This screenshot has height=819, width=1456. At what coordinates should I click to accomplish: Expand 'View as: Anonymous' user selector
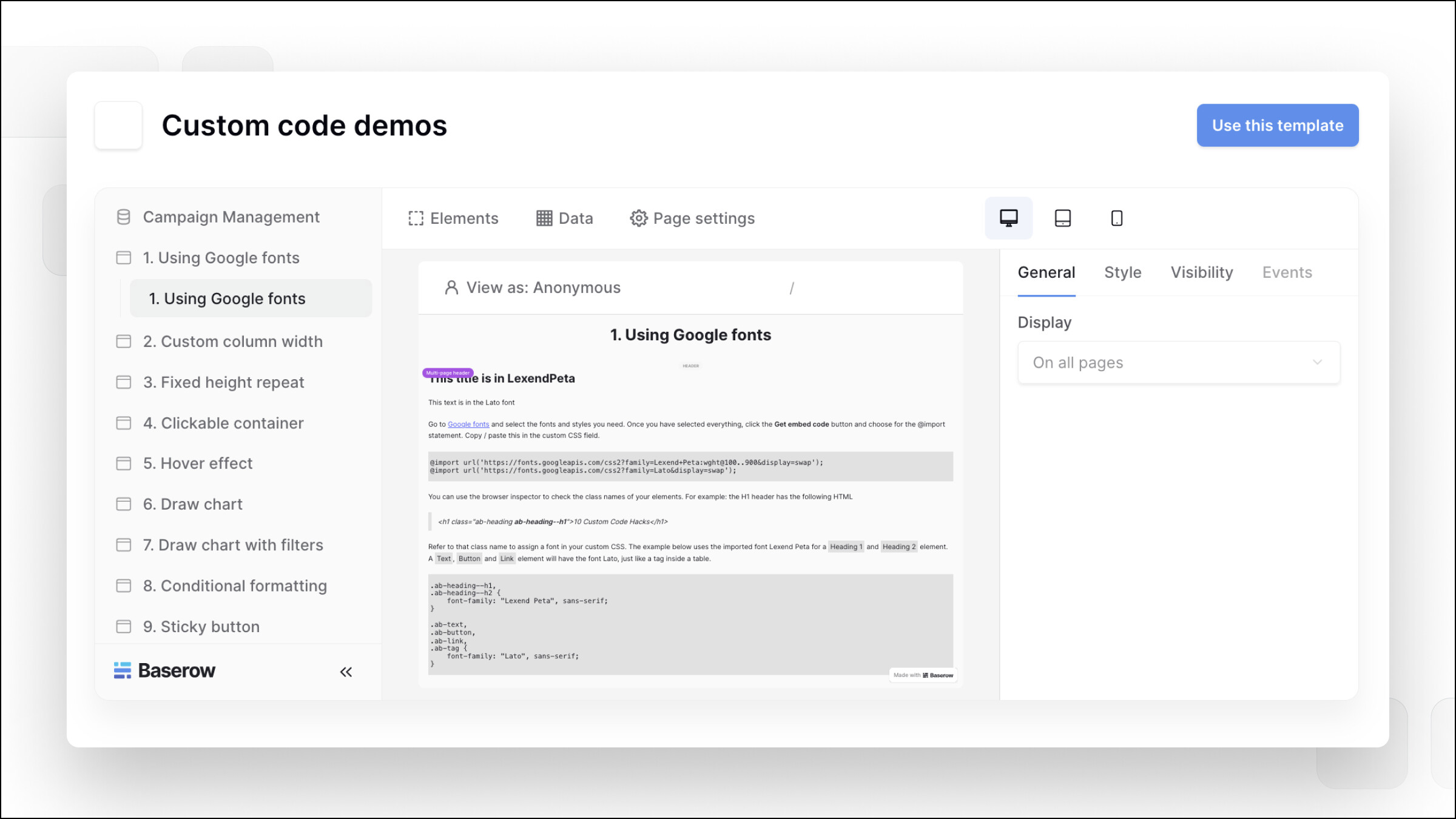tap(533, 288)
